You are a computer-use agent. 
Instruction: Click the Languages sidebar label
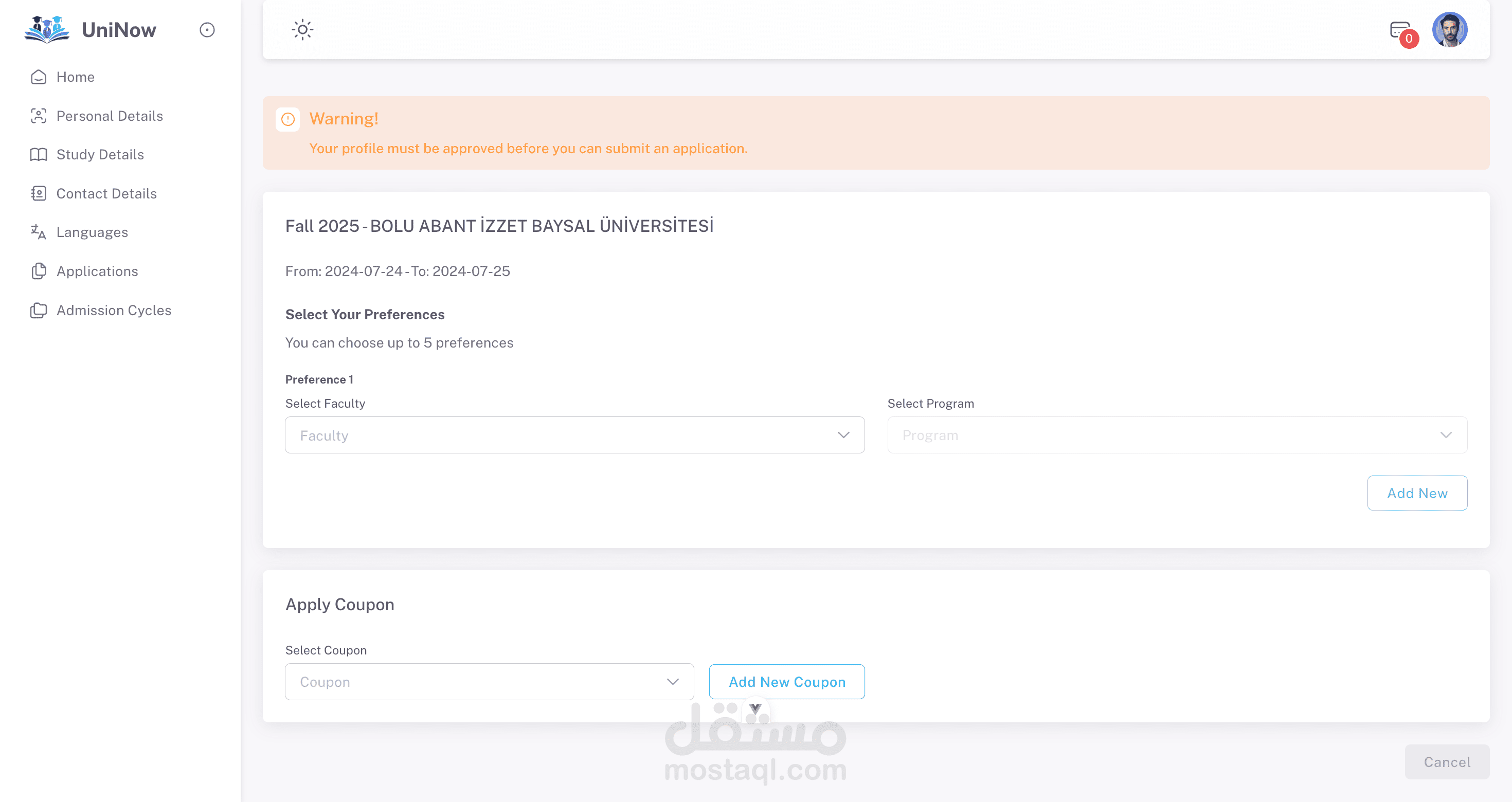tap(92, 232)
